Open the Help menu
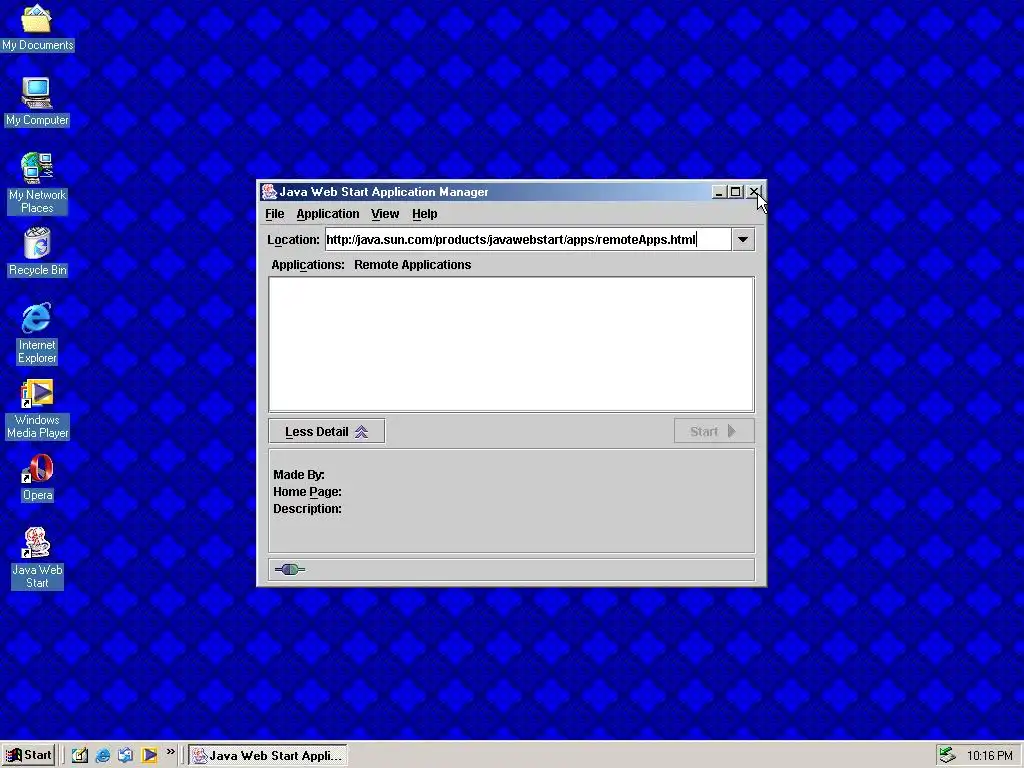1024x768 pixels. 424,214
